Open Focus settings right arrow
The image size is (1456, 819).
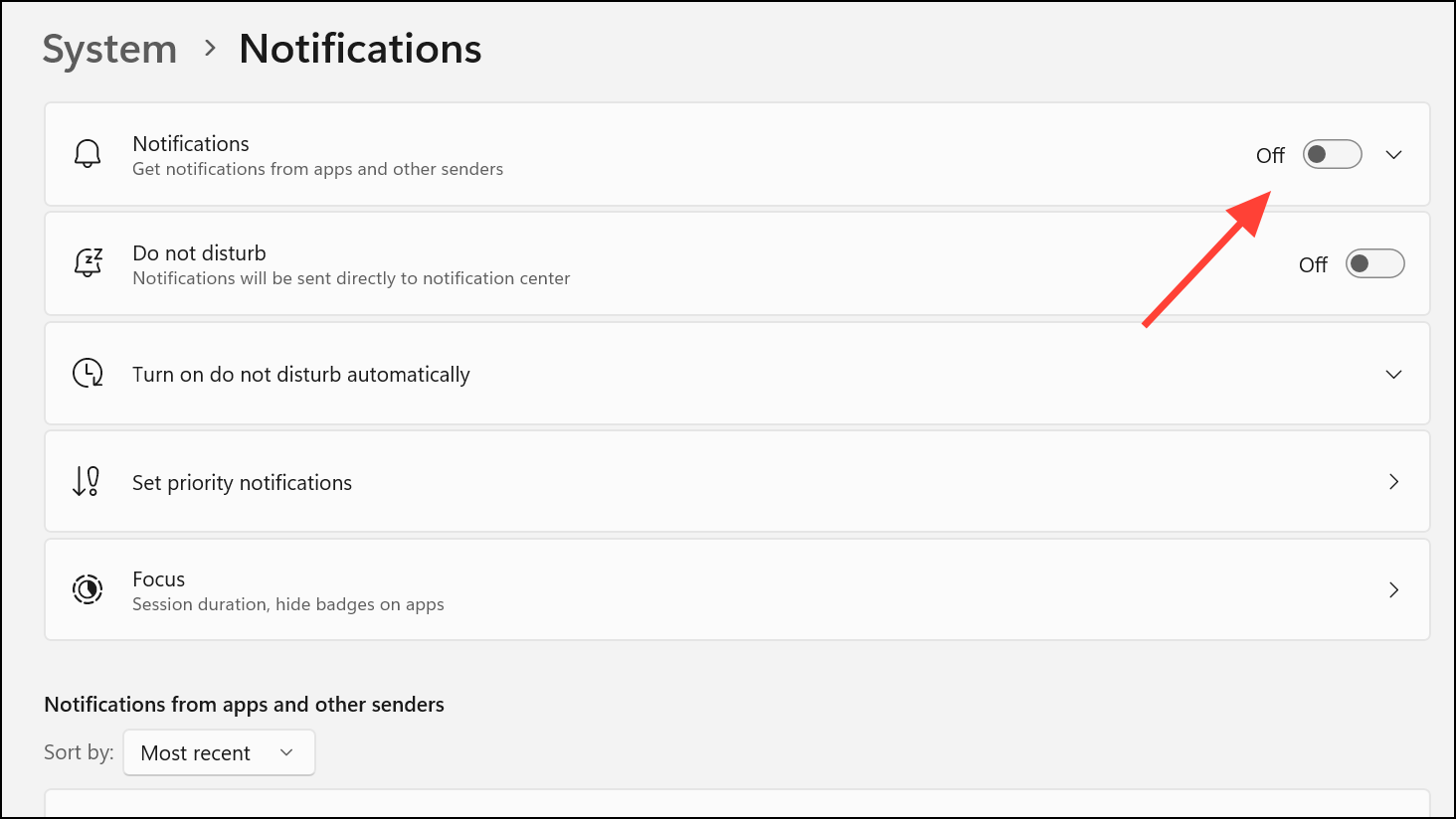tap(1393, 590)
